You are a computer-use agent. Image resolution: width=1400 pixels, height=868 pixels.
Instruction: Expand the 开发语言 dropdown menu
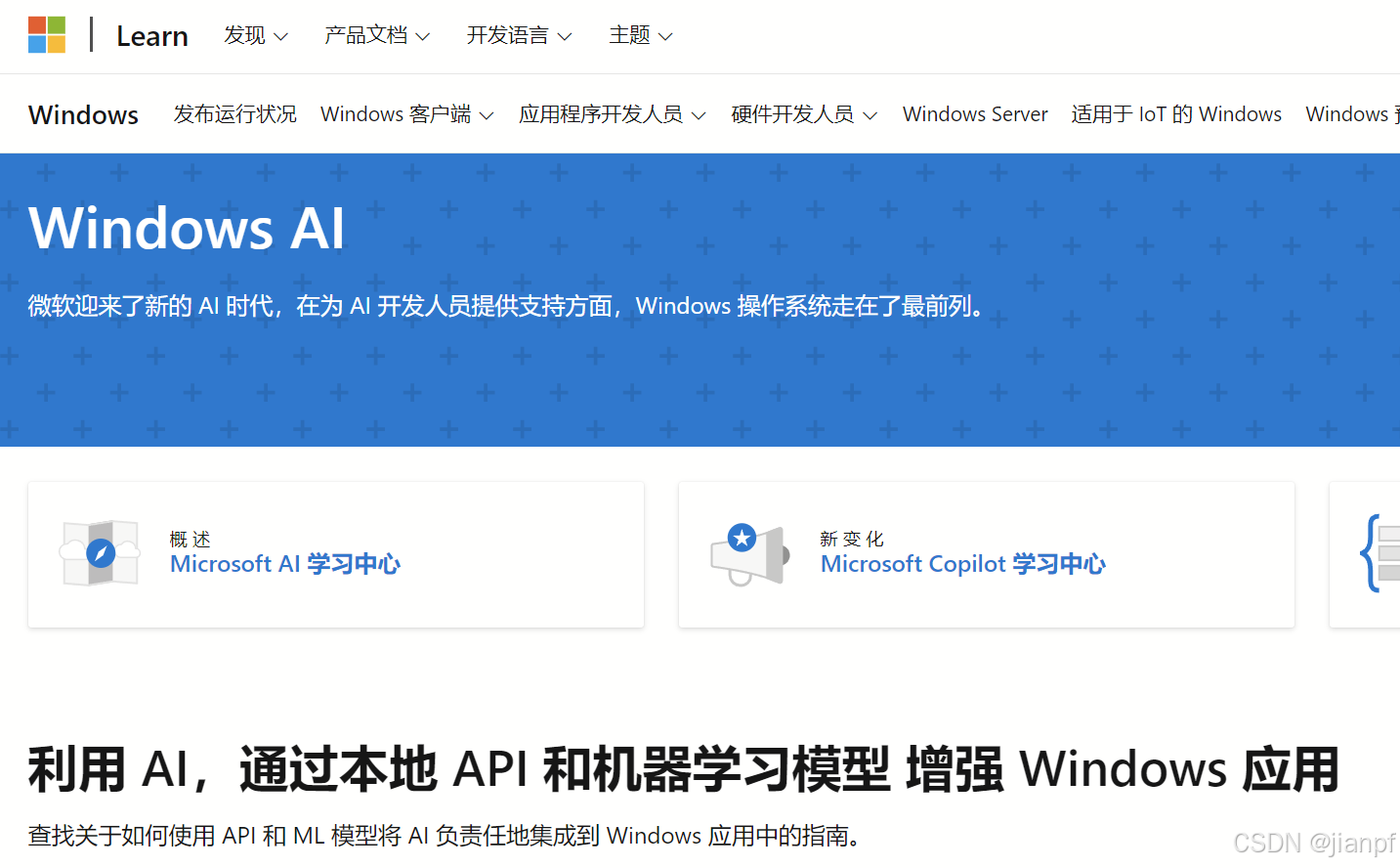click(x=519, y=35)
